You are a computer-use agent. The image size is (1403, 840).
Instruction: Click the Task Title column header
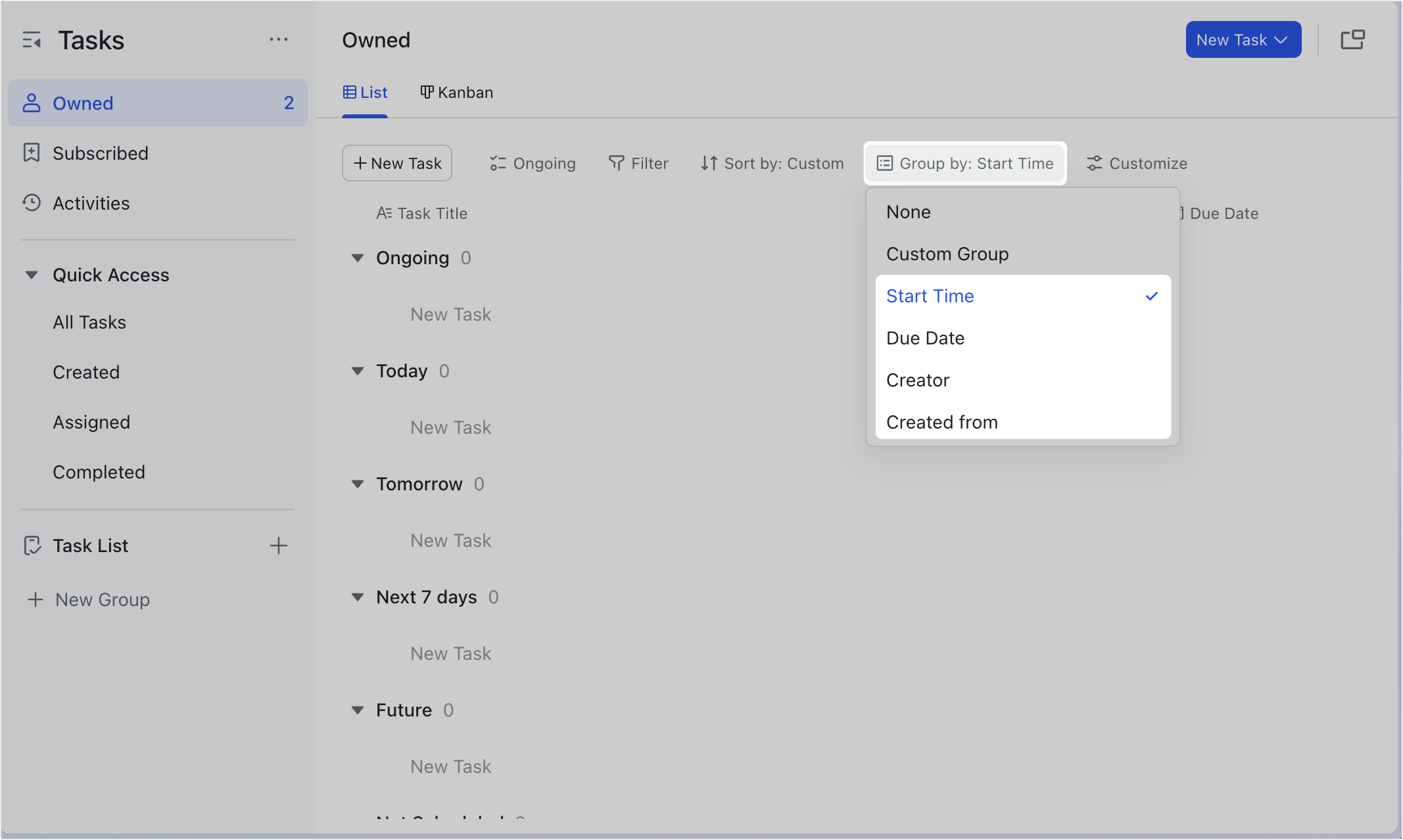click(421, 213)
